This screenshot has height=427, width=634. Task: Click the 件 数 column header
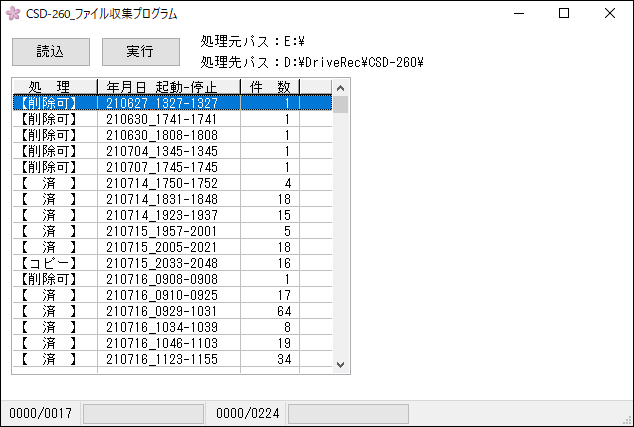point(270,87)
